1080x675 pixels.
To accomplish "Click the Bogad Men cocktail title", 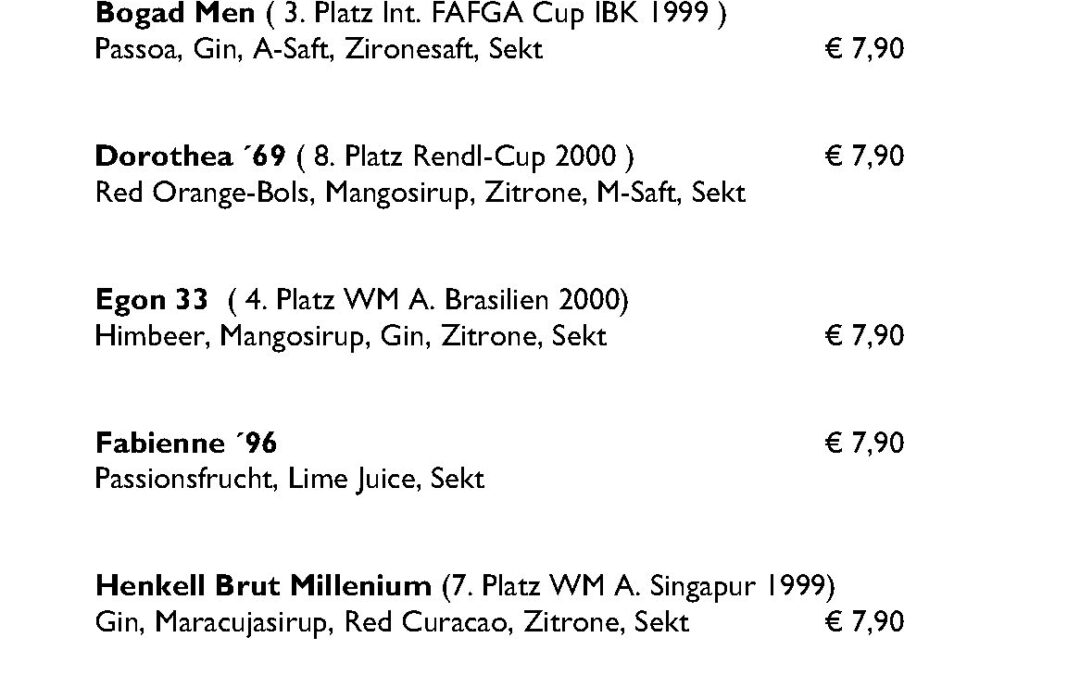I will [175, 13].
